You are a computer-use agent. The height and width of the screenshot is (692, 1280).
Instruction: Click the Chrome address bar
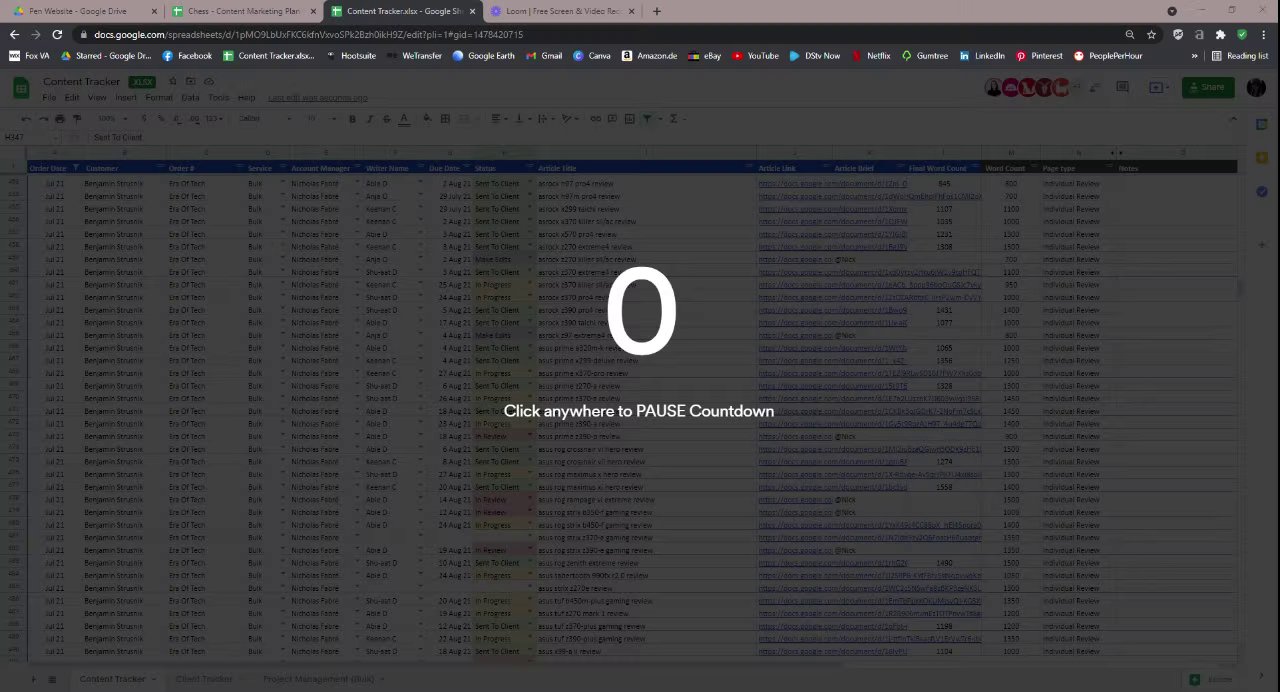pyautogui.click(x=600, y=34)
